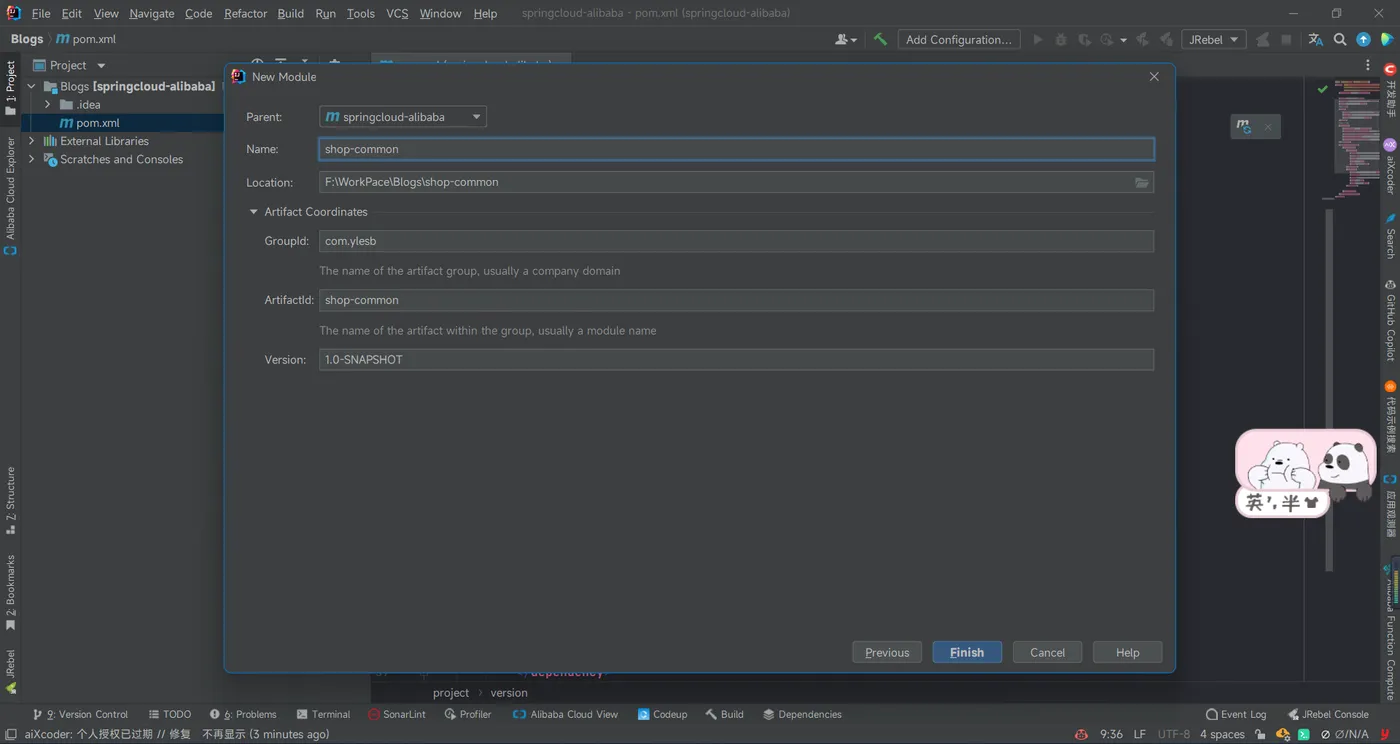Click the Help button in dialog
Screen dimensions: 1400x744
(x=1127, y=652)
